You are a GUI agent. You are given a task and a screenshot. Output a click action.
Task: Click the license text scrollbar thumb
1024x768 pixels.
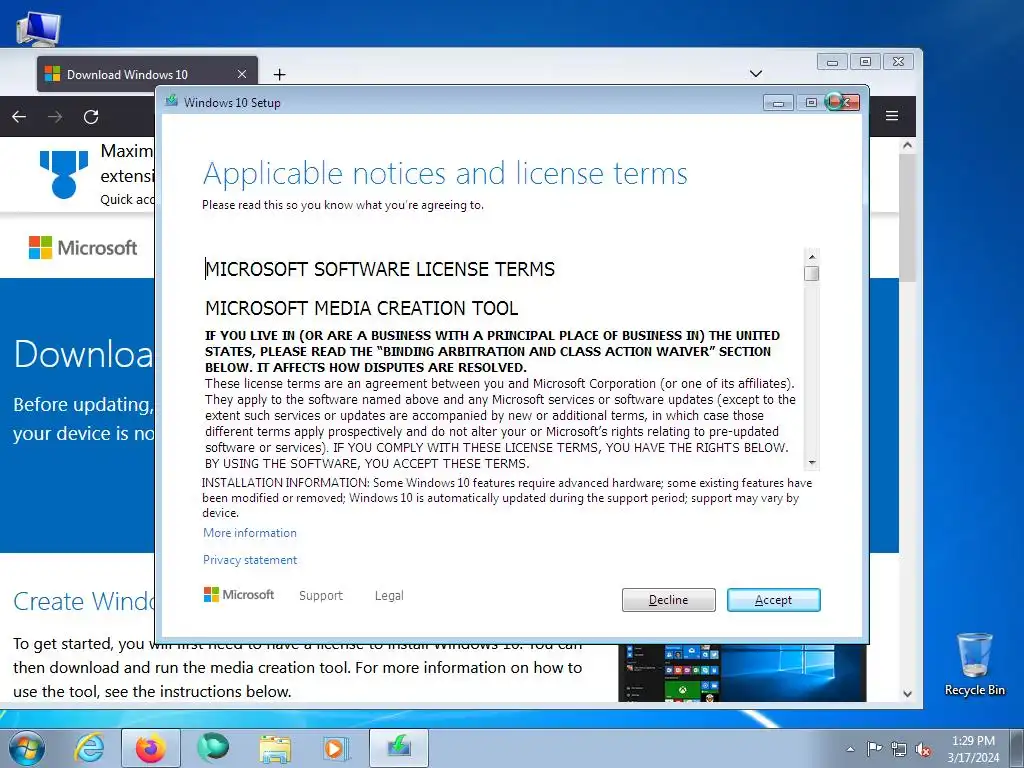click(812, 273)
